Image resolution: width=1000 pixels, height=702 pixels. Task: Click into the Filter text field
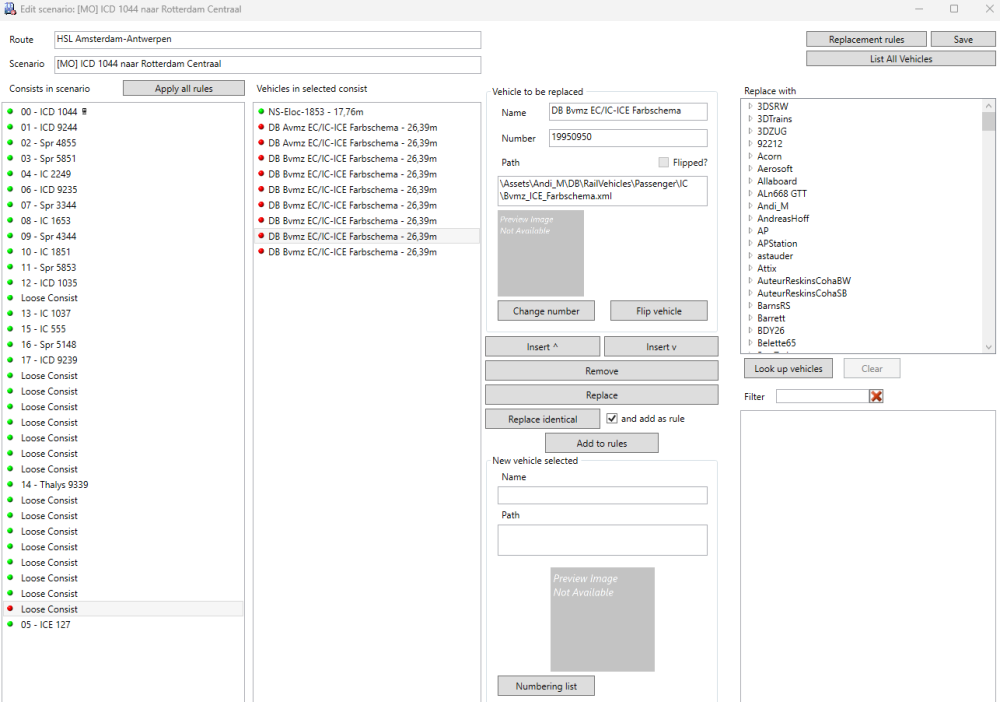point(821,397)
